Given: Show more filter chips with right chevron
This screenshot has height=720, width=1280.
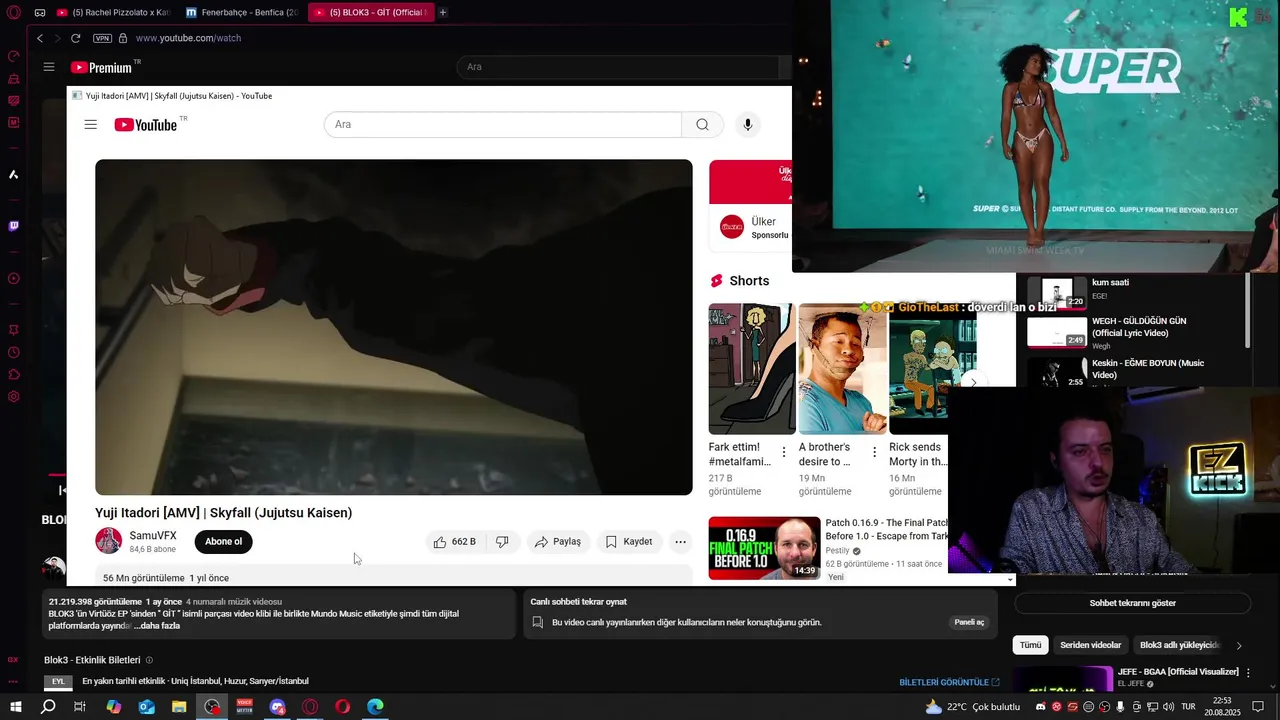Looking at the screenshot, I should coord(1239,646).
